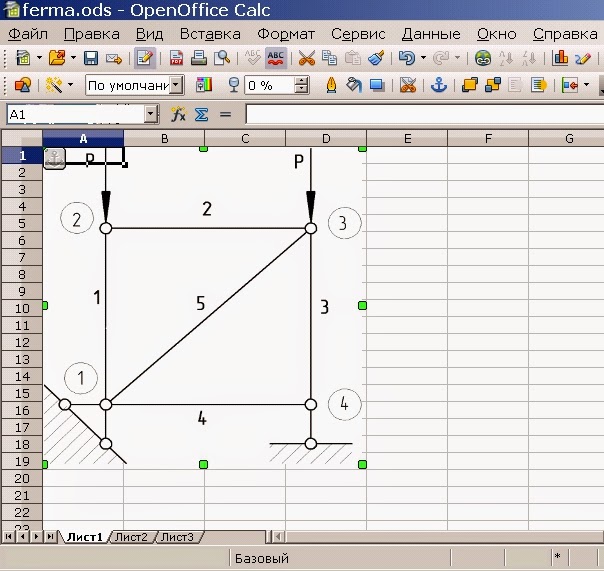The height and width of the screenshot is (571, 604).
Task: Cut selection with scissors icon
Action: coord(307,59)
